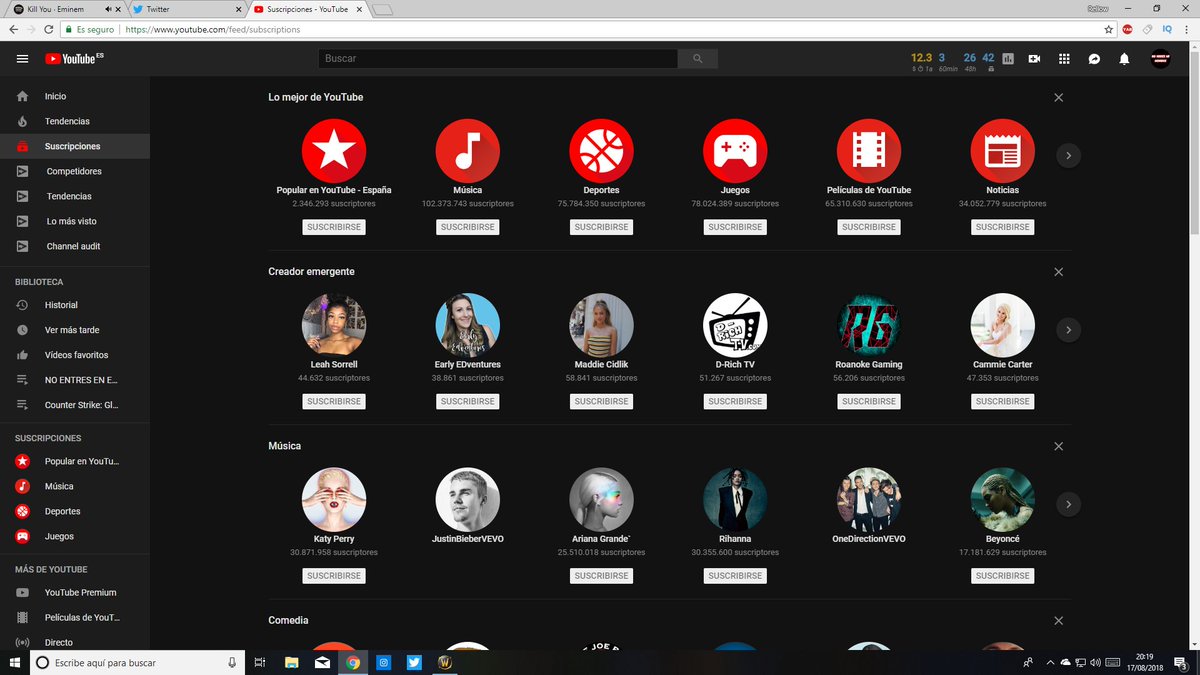Click the IQ browser extension icon
1200x675 pixels.
(x=1167, y=30)
